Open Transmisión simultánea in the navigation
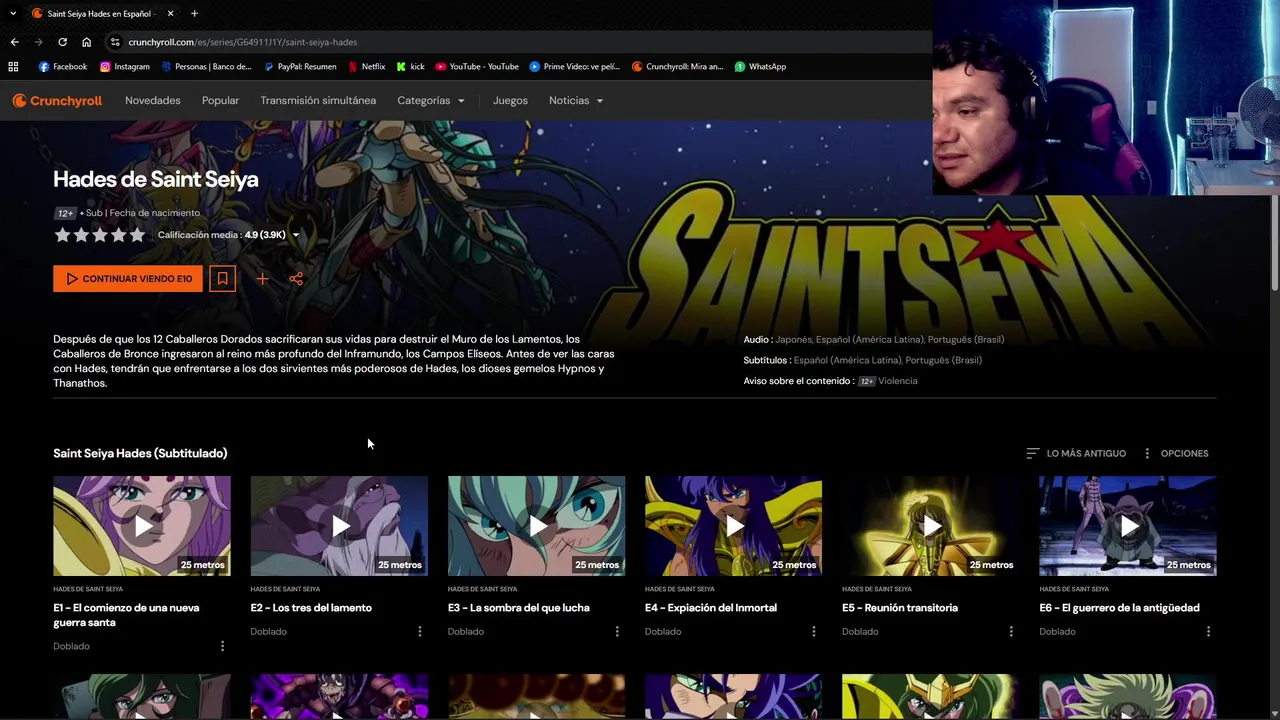 (318, 100)
